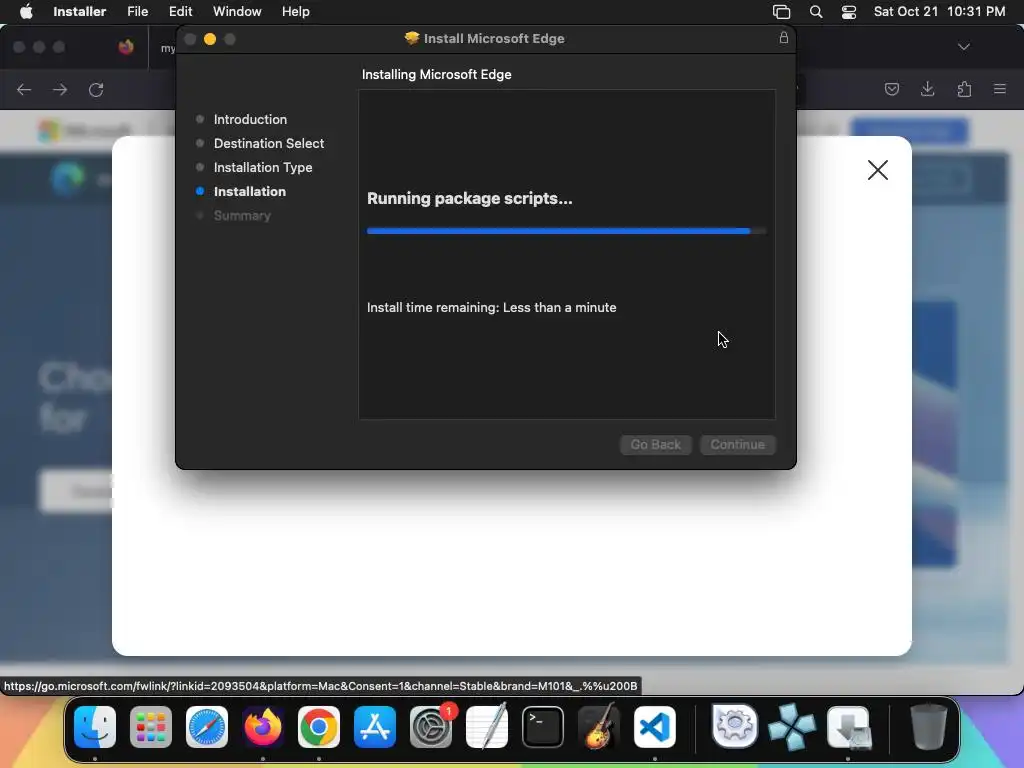
Task: Open Spotlight search in menu bar
Action: 816,11
